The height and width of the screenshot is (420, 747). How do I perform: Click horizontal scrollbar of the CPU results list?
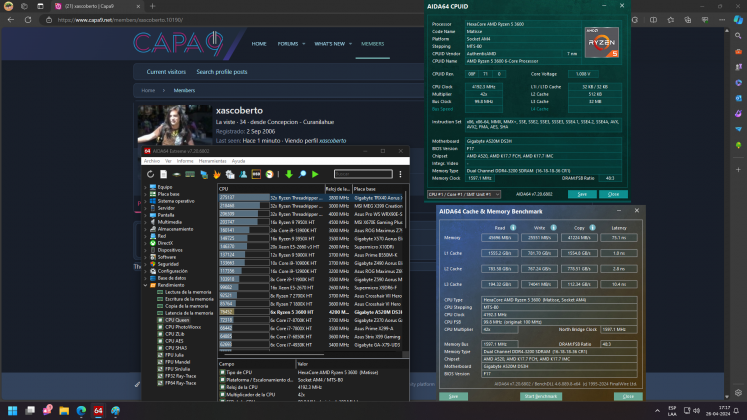[274, 354]
